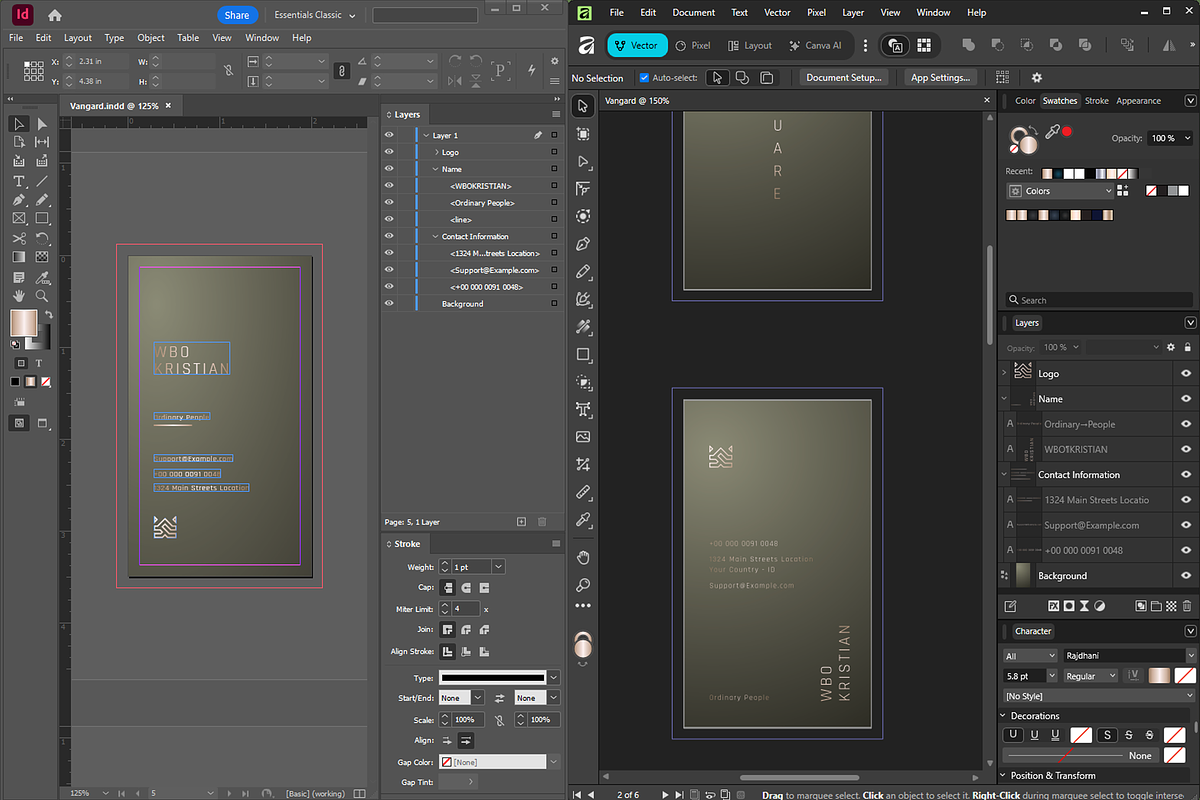Select the InDesign Rectangle Frame tool

point(19,219)
